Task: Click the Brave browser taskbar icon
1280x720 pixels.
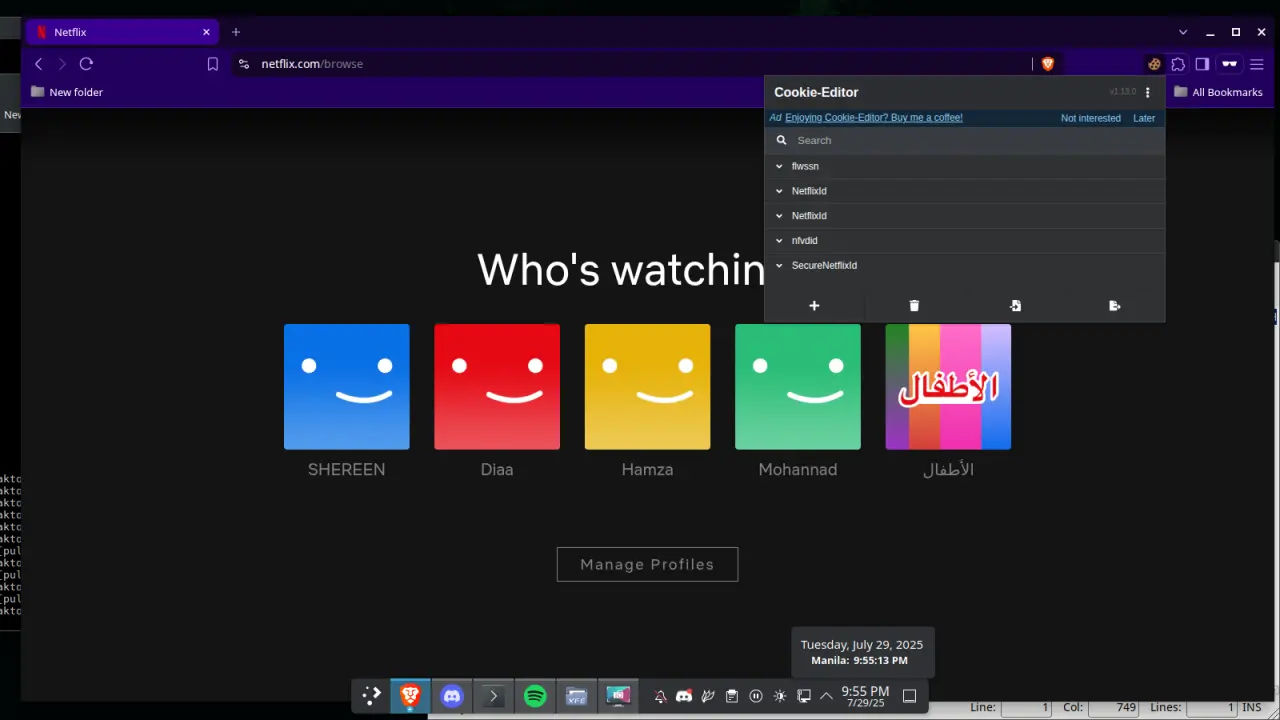Action: click(x=410, y=696)
